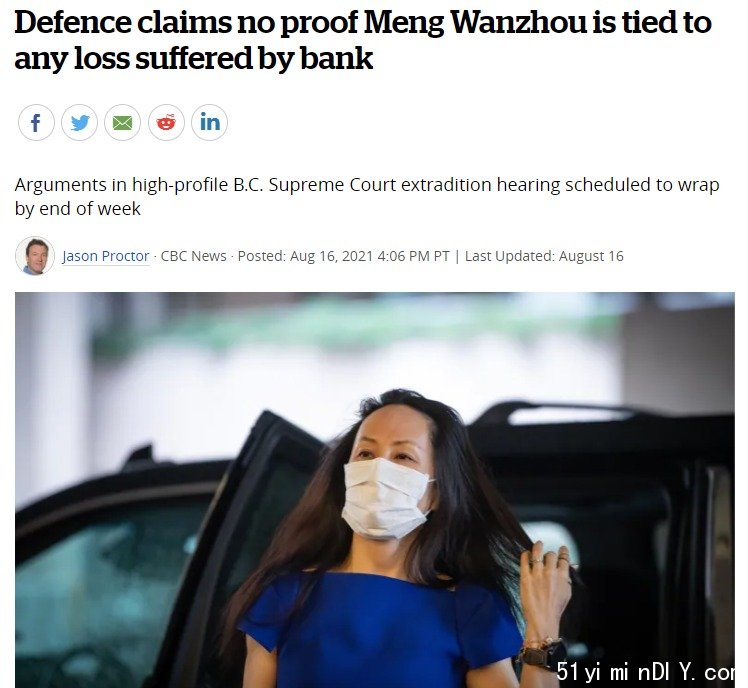Click the Last Updated August 16 text

coord(544,256)
